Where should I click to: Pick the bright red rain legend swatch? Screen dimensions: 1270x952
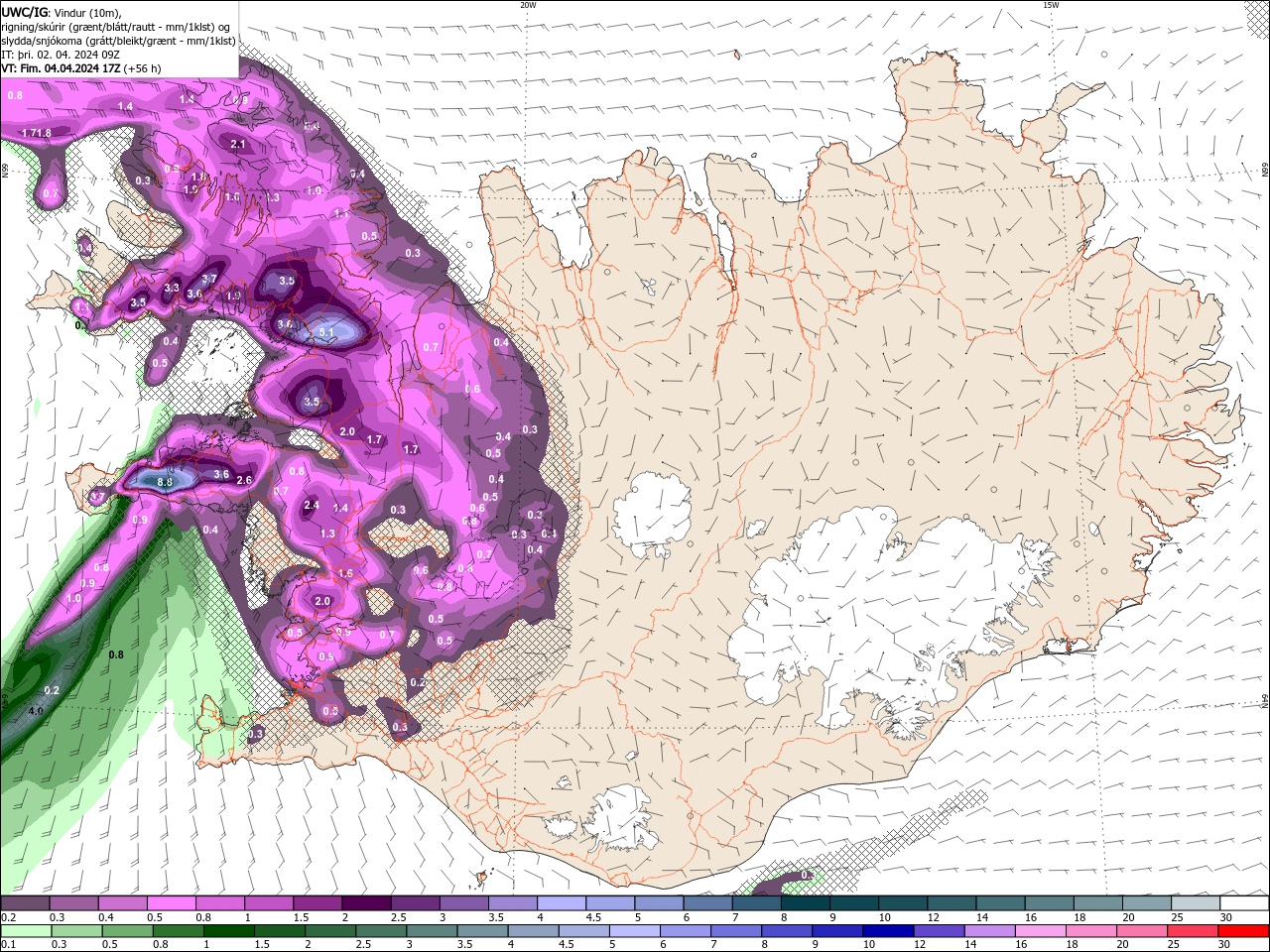(1244, 930)
